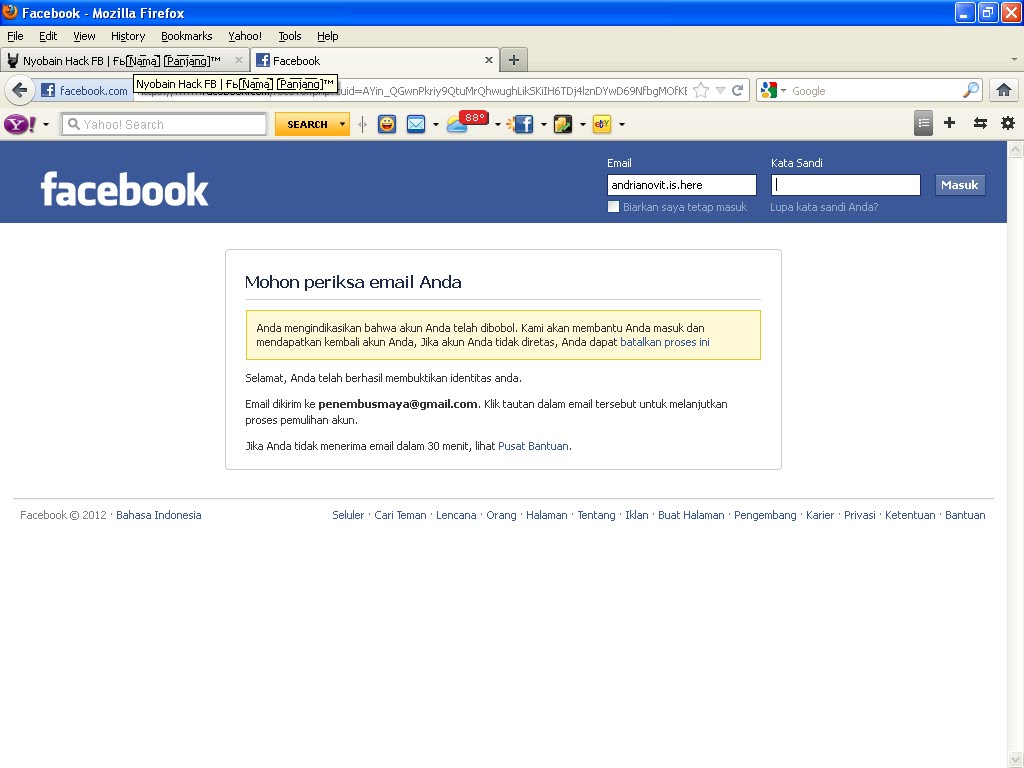Click the yellow SEARCH button
This screenshot has height=768, width=1024.
coord(306,124)
